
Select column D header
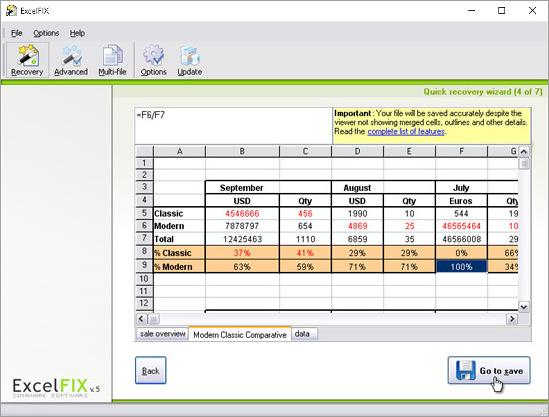coord(357,151)
